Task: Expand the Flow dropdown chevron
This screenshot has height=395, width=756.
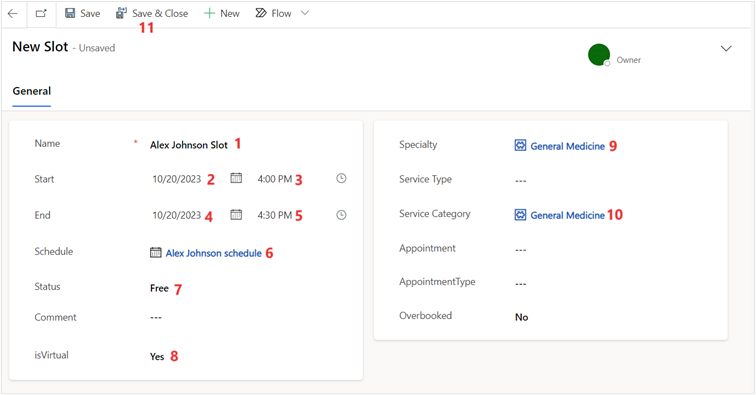Action: coord(305,13)
